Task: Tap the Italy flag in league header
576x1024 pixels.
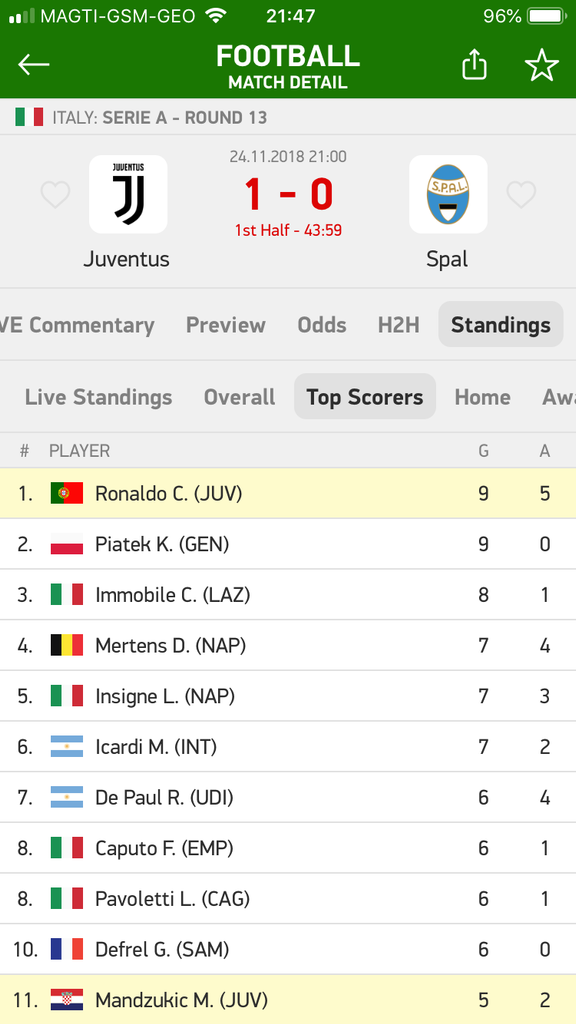Action: pos(29,118)
